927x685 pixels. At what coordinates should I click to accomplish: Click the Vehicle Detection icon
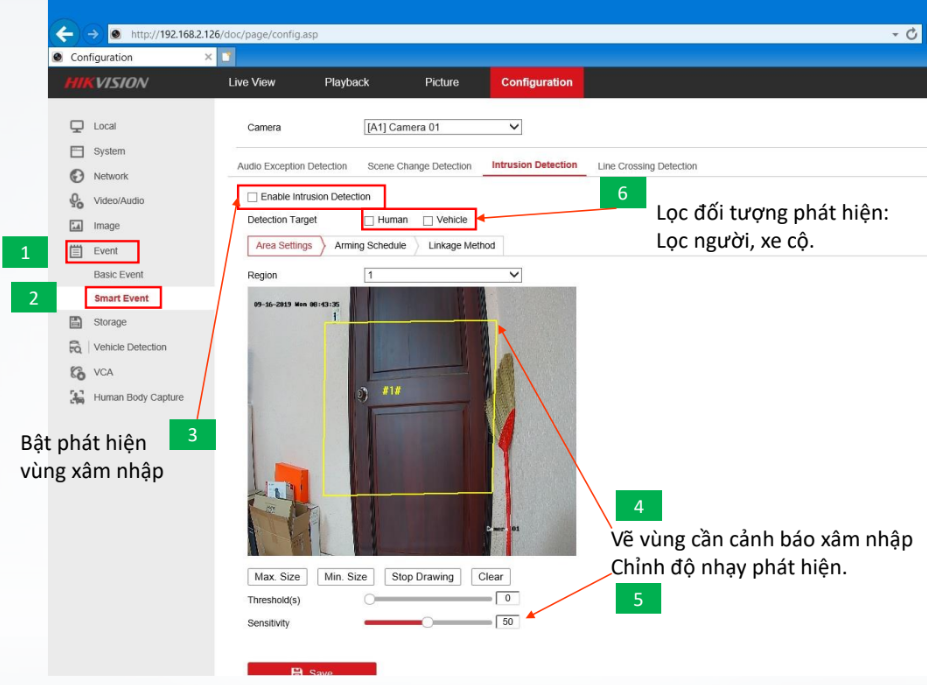pyautogui.click(x=76, y=347)
